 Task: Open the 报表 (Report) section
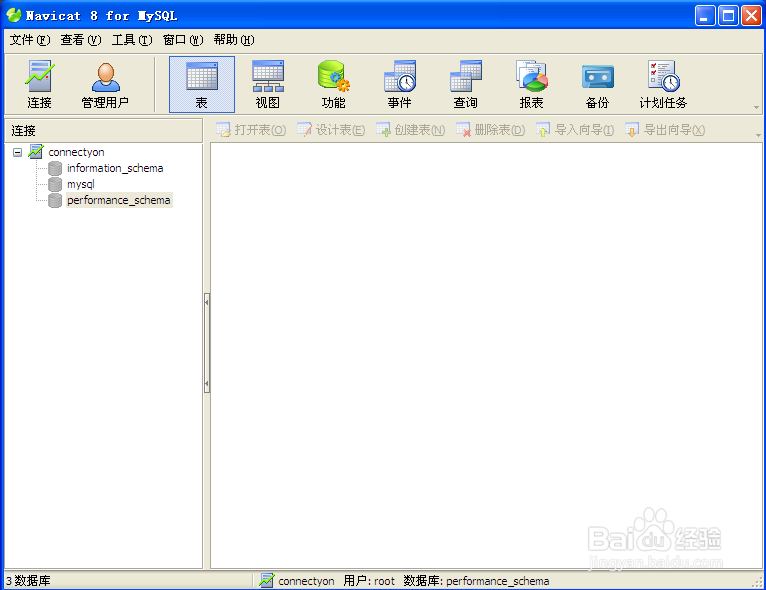[x=532, y=84]
